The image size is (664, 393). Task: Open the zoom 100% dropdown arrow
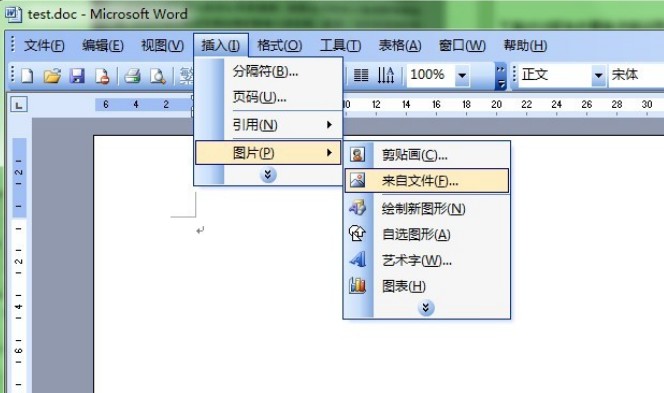pos(462,75)
